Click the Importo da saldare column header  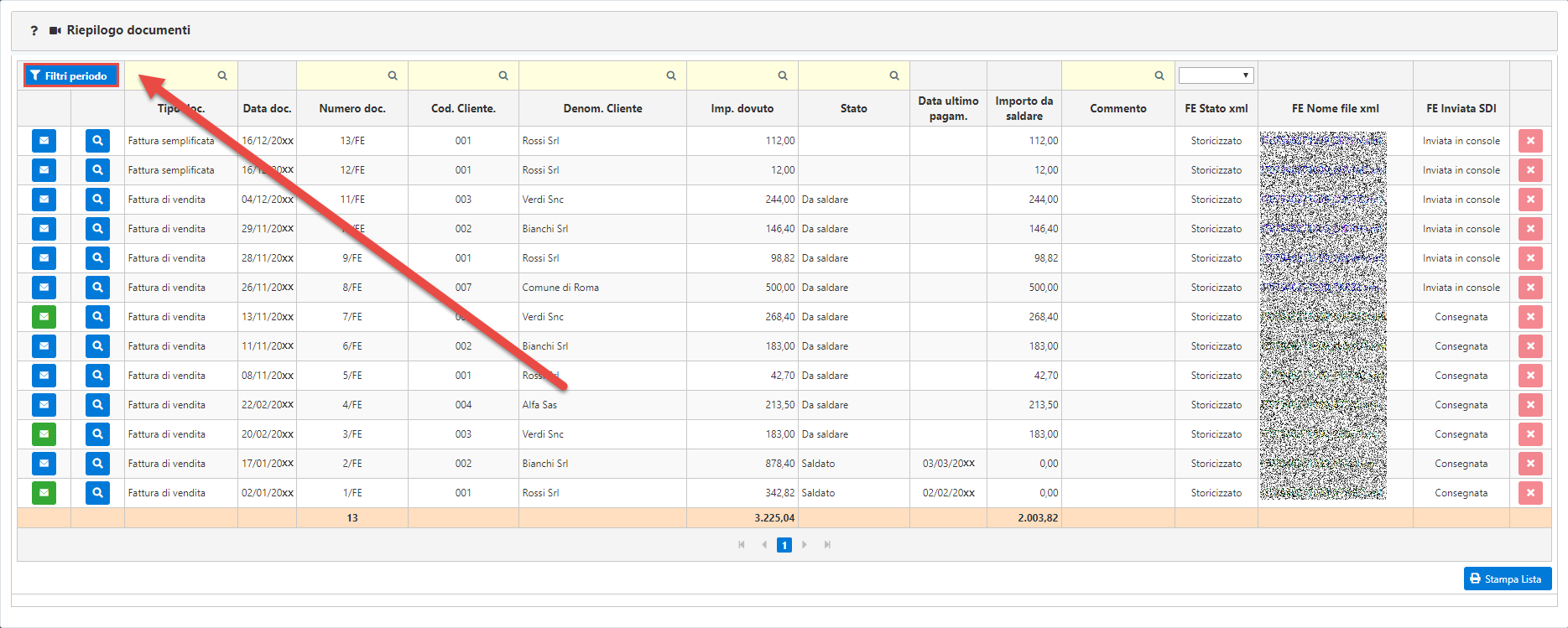pos(1024,108)
